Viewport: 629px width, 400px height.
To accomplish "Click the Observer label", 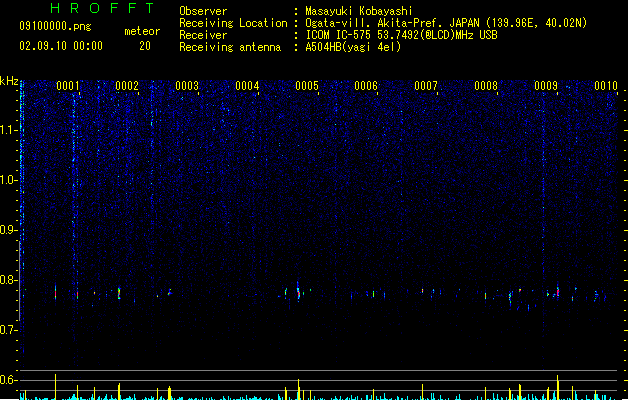I will 203,11.
